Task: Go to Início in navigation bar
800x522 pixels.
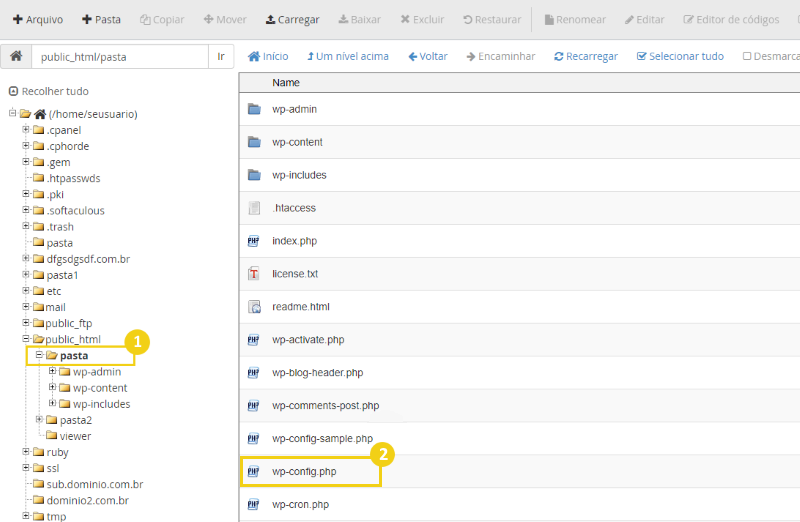Action: [268, 56]
